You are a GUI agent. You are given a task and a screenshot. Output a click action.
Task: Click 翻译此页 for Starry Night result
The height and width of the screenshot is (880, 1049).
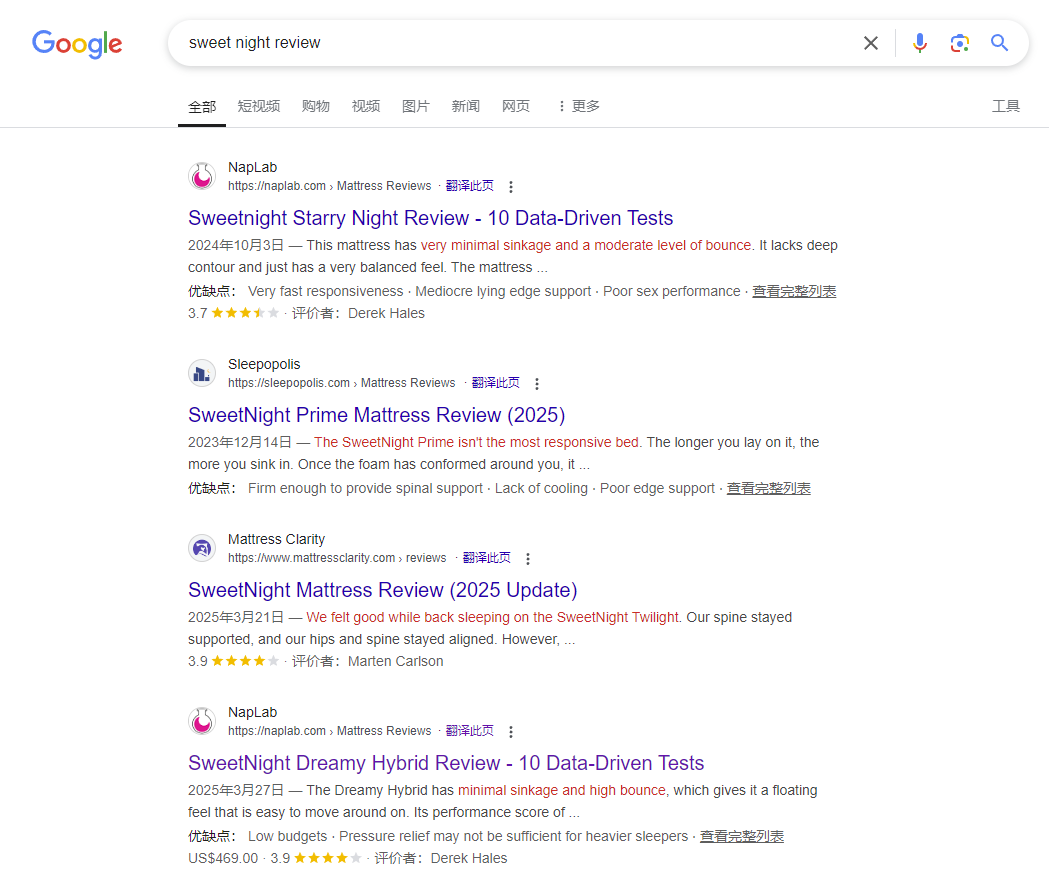pyautogui.click(x=470, y=186)
